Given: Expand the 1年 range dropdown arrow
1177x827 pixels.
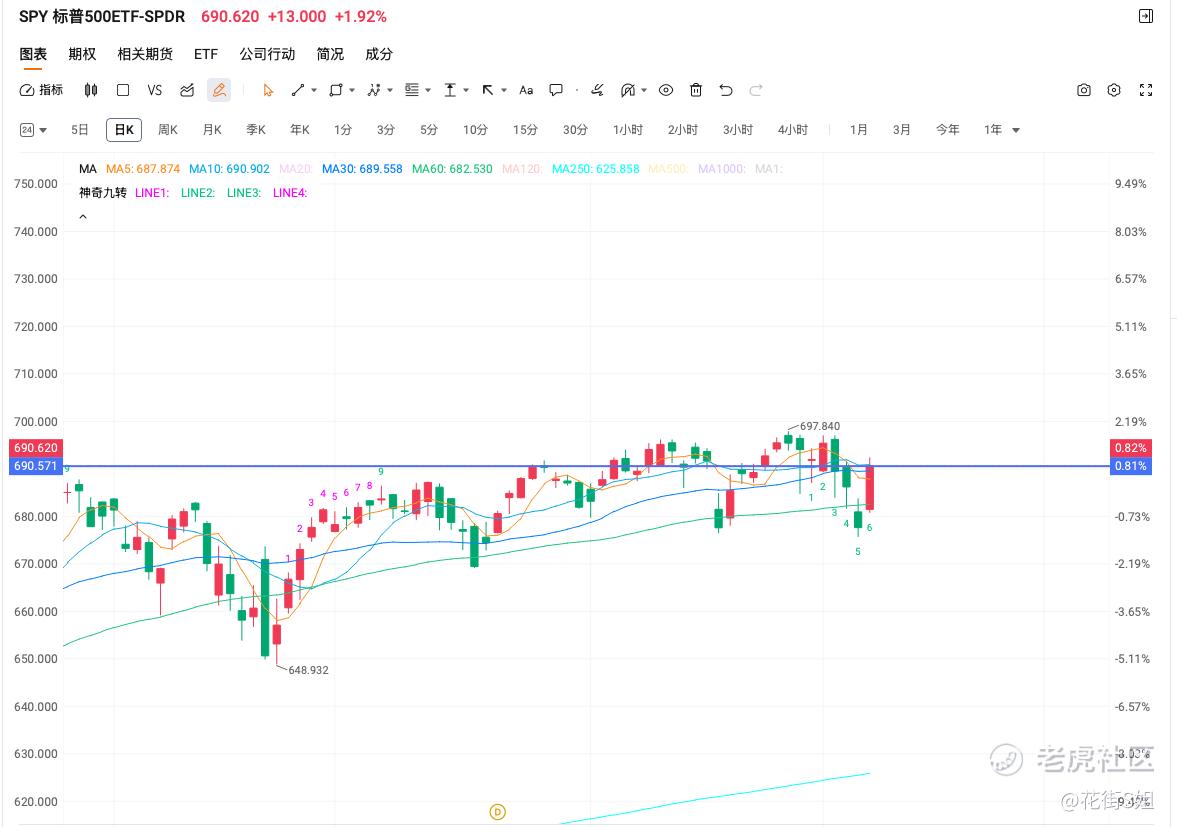Looking at the screenshot, I should [x=1016, y=130].
